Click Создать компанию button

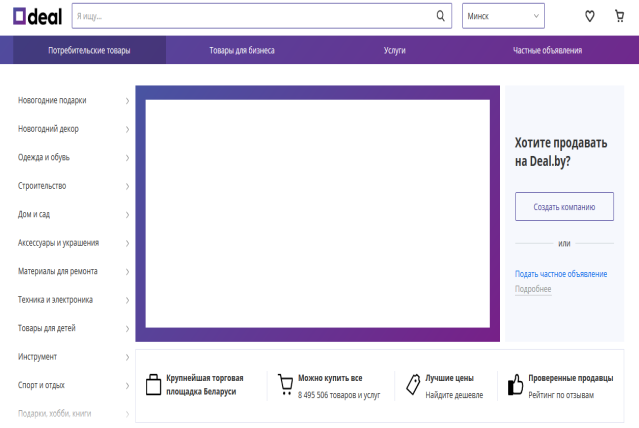(564, 207)
